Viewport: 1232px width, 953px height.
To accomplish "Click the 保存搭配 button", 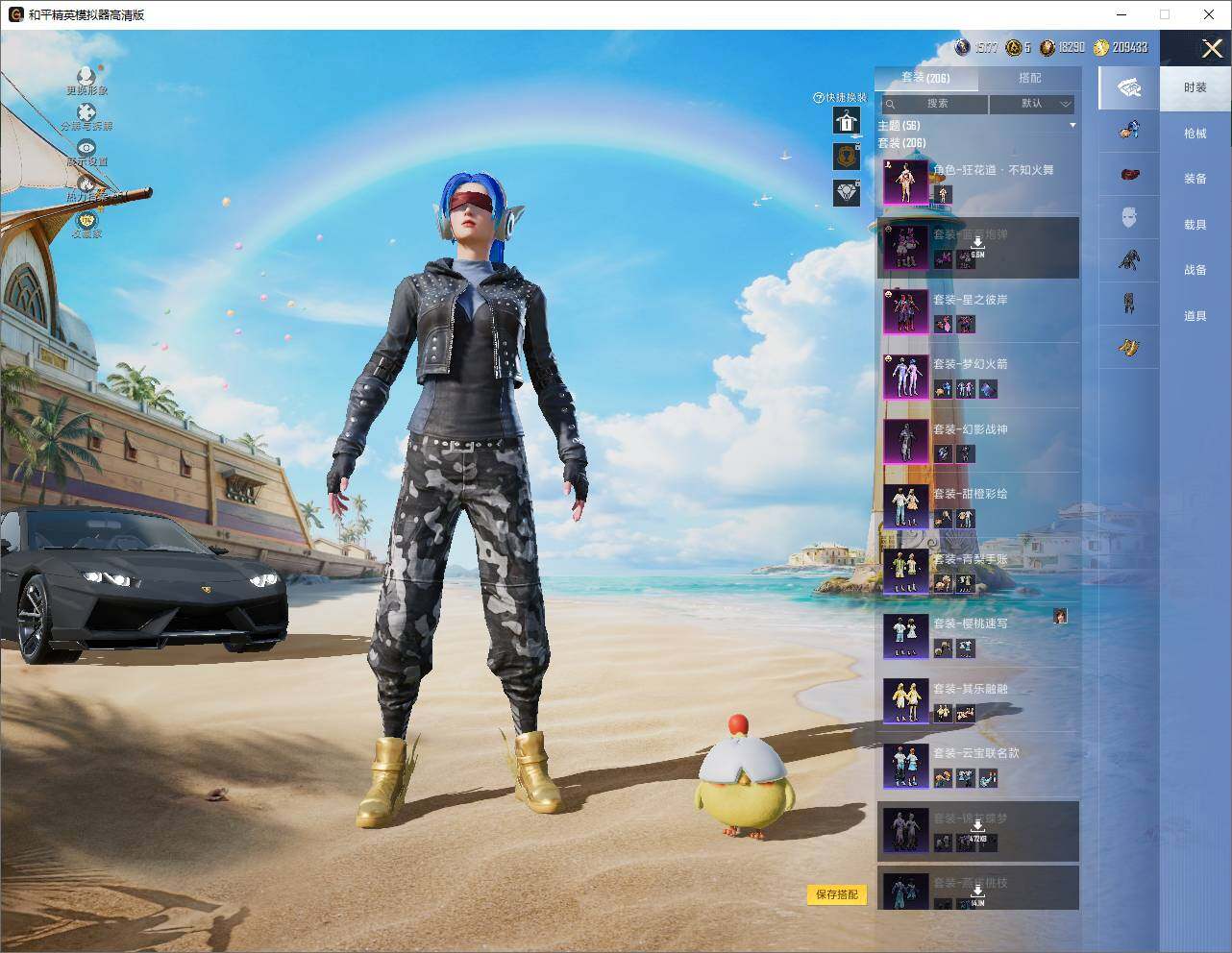I will click(837, 894).
